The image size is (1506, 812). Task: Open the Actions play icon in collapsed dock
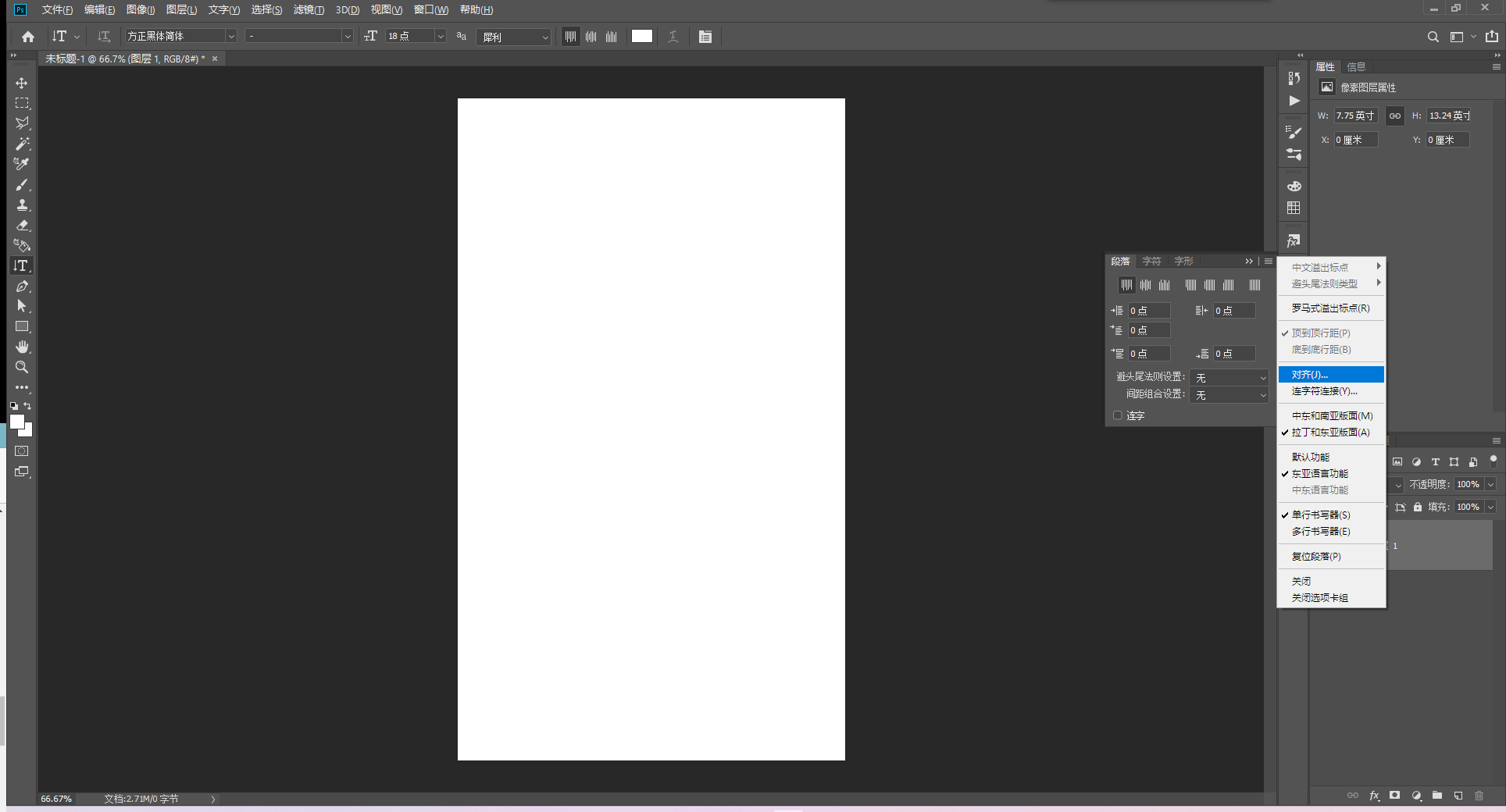click(1294, 101)
